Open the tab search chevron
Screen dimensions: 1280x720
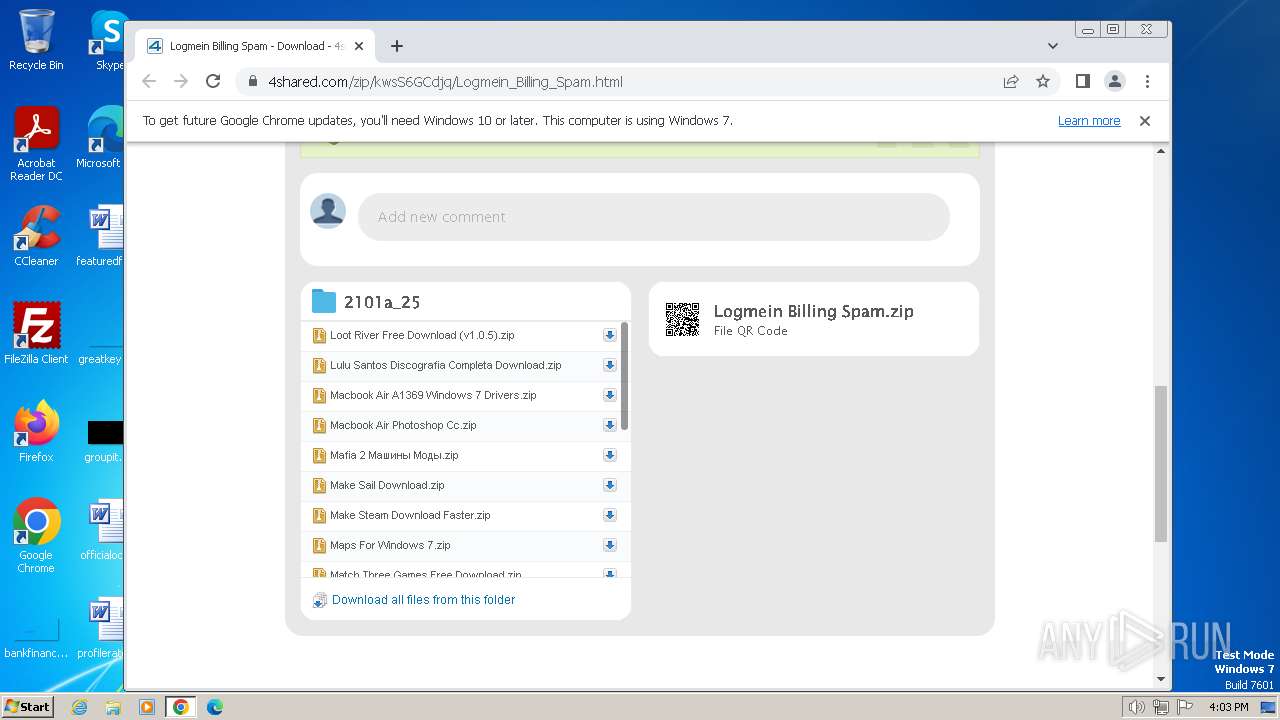[1053, 46]
